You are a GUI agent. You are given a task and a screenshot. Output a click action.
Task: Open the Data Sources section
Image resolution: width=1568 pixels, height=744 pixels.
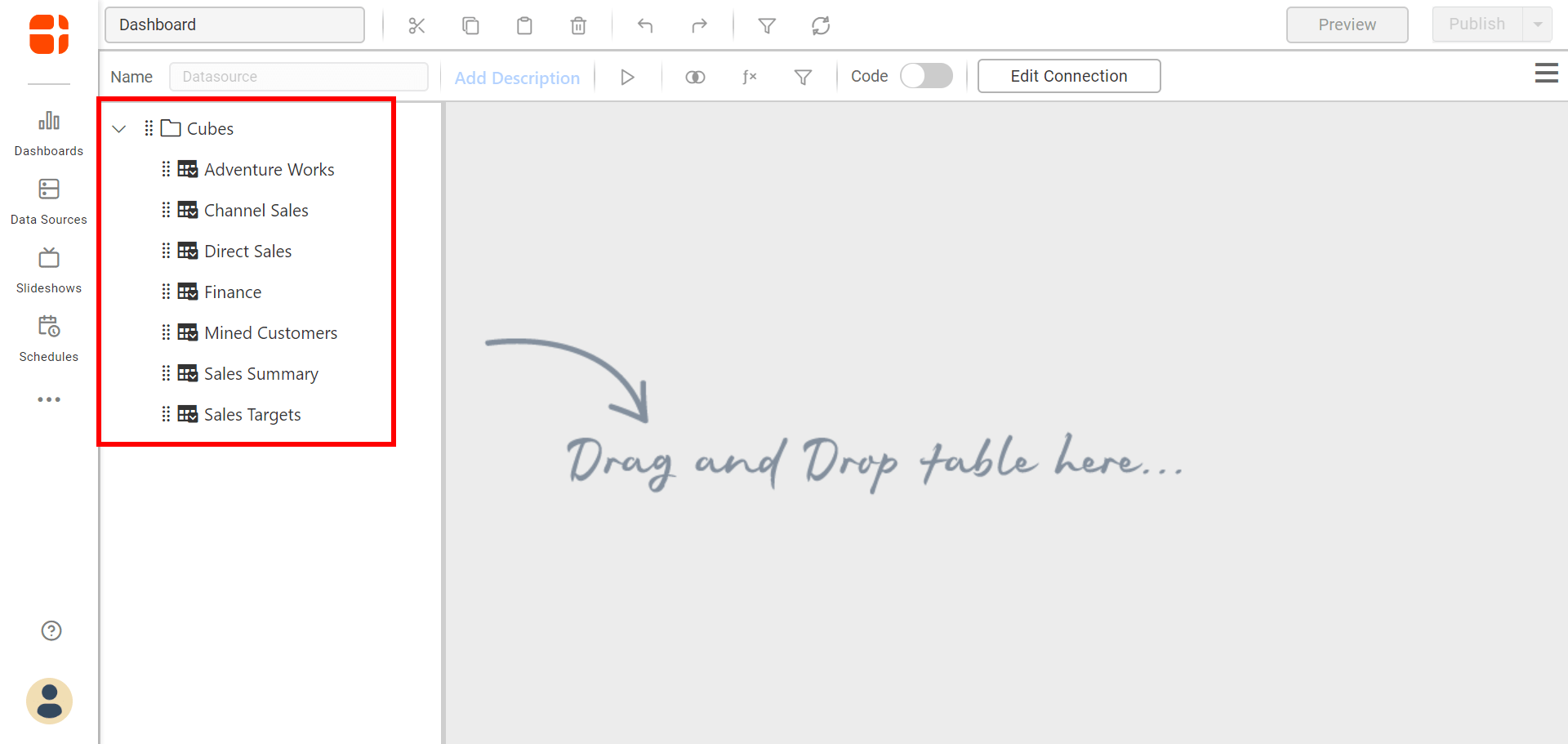point(49,203)
